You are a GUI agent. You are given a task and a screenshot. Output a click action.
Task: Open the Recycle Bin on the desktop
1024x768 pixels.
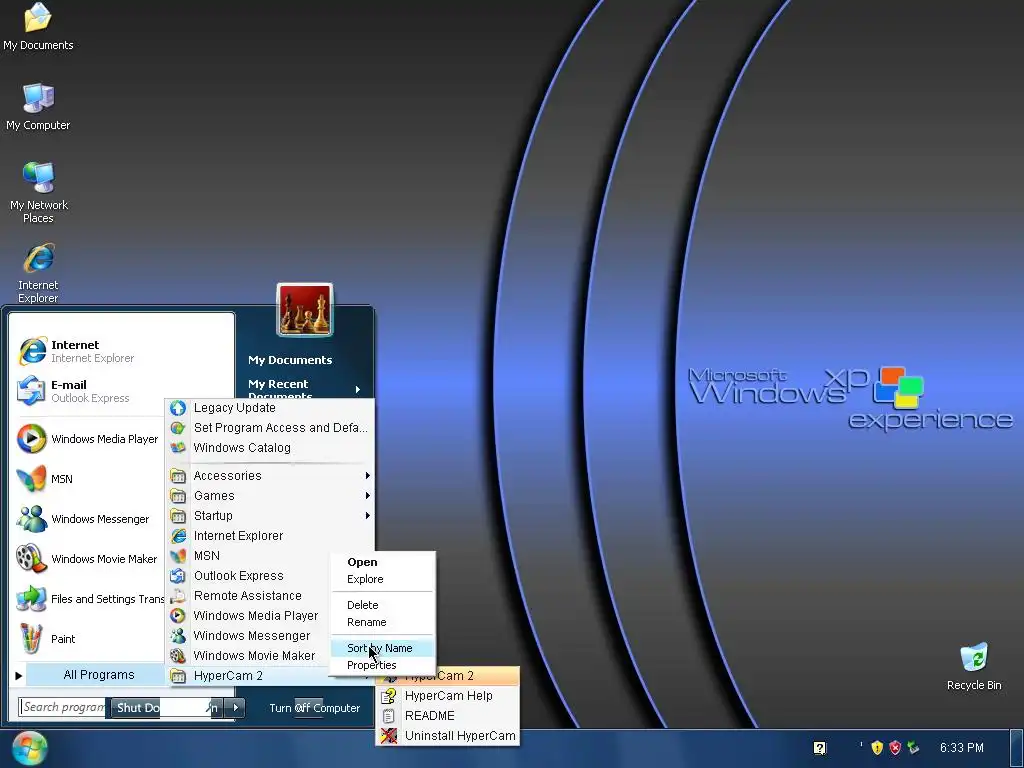(x=974, y=667)
